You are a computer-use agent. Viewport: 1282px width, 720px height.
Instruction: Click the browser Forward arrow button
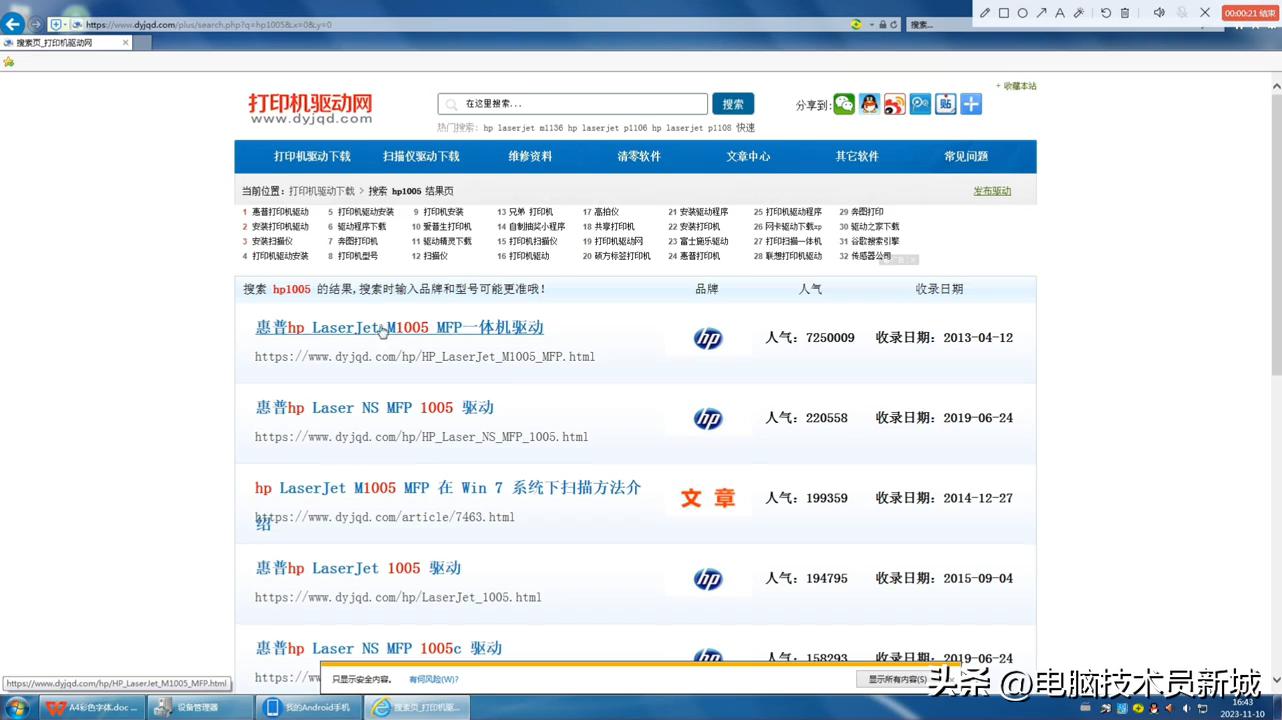point(36,24)
